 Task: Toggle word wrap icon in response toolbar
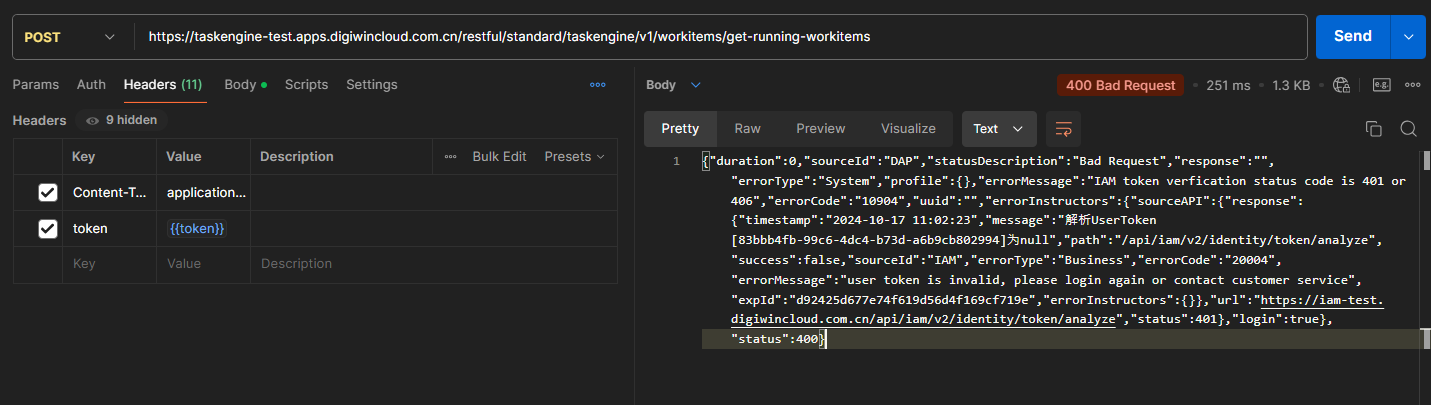click(x=1063, y=129)
